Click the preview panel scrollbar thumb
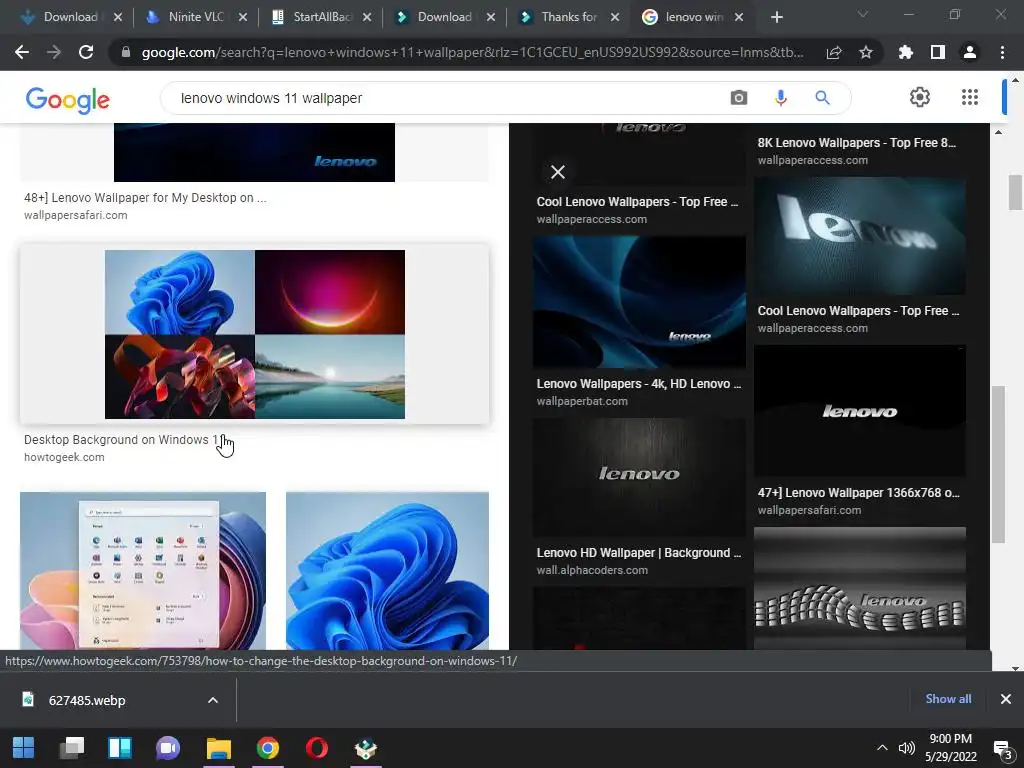Viewport: 1024px width, 768px height. click(x=998, y=464)
